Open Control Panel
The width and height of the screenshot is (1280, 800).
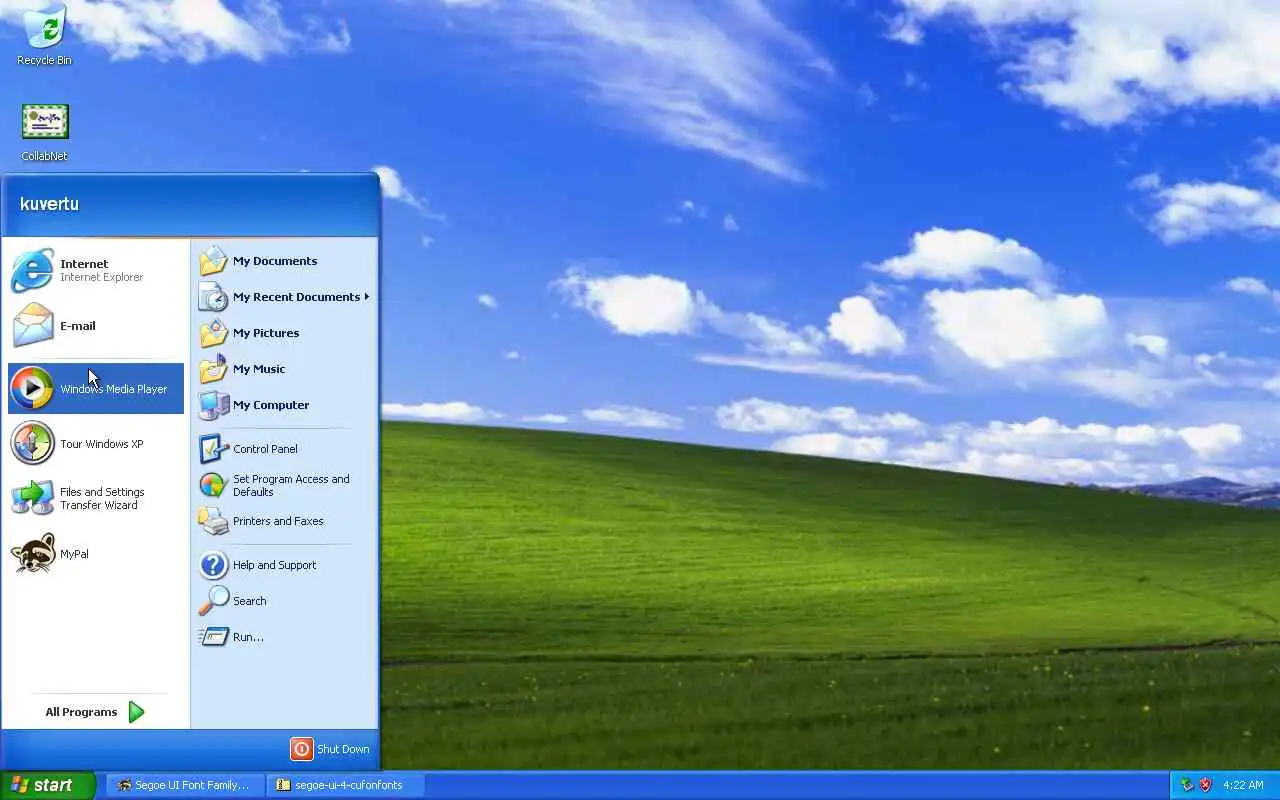point(284,449)
